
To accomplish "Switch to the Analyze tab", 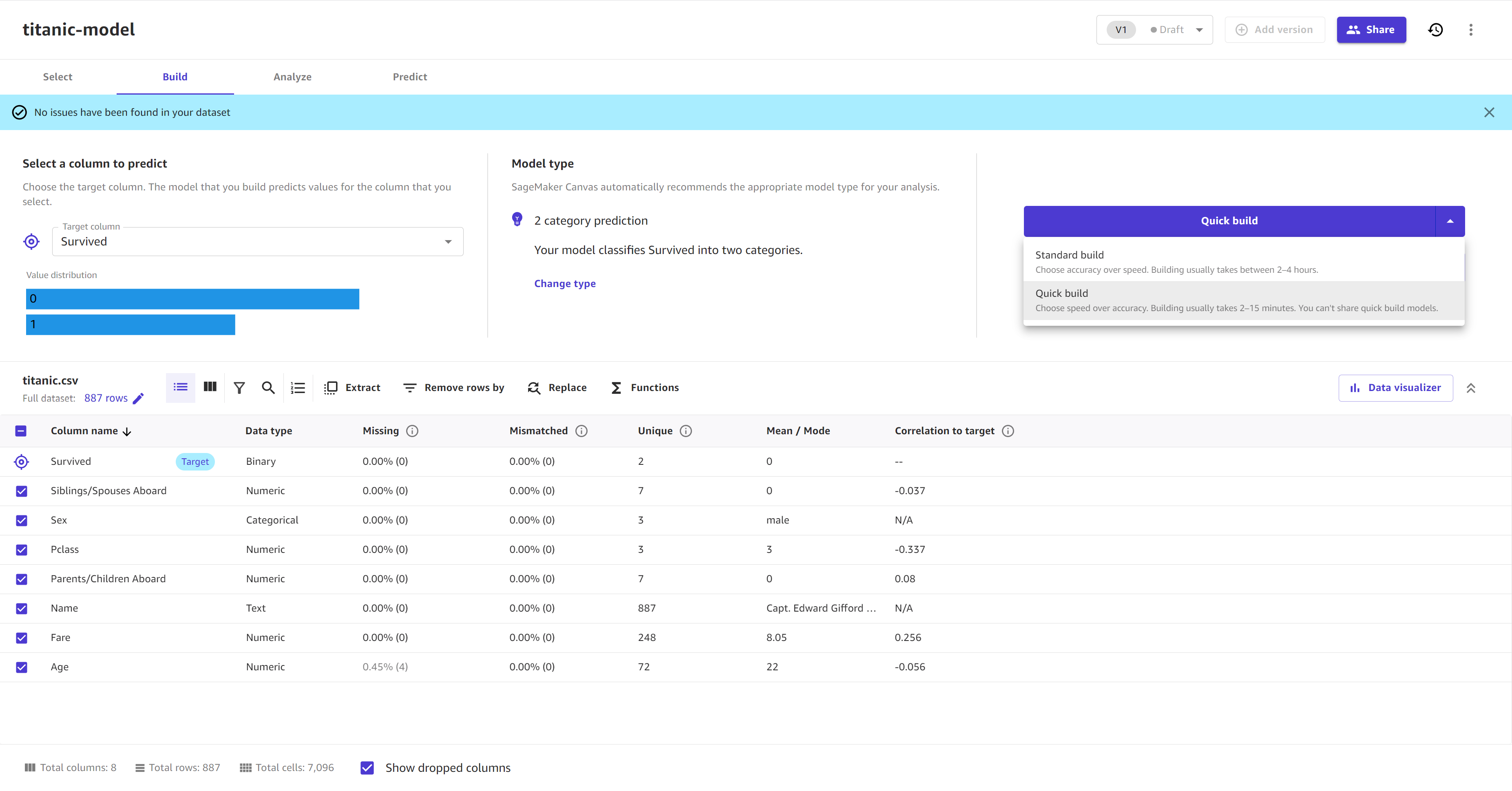I will click(293, 76).
